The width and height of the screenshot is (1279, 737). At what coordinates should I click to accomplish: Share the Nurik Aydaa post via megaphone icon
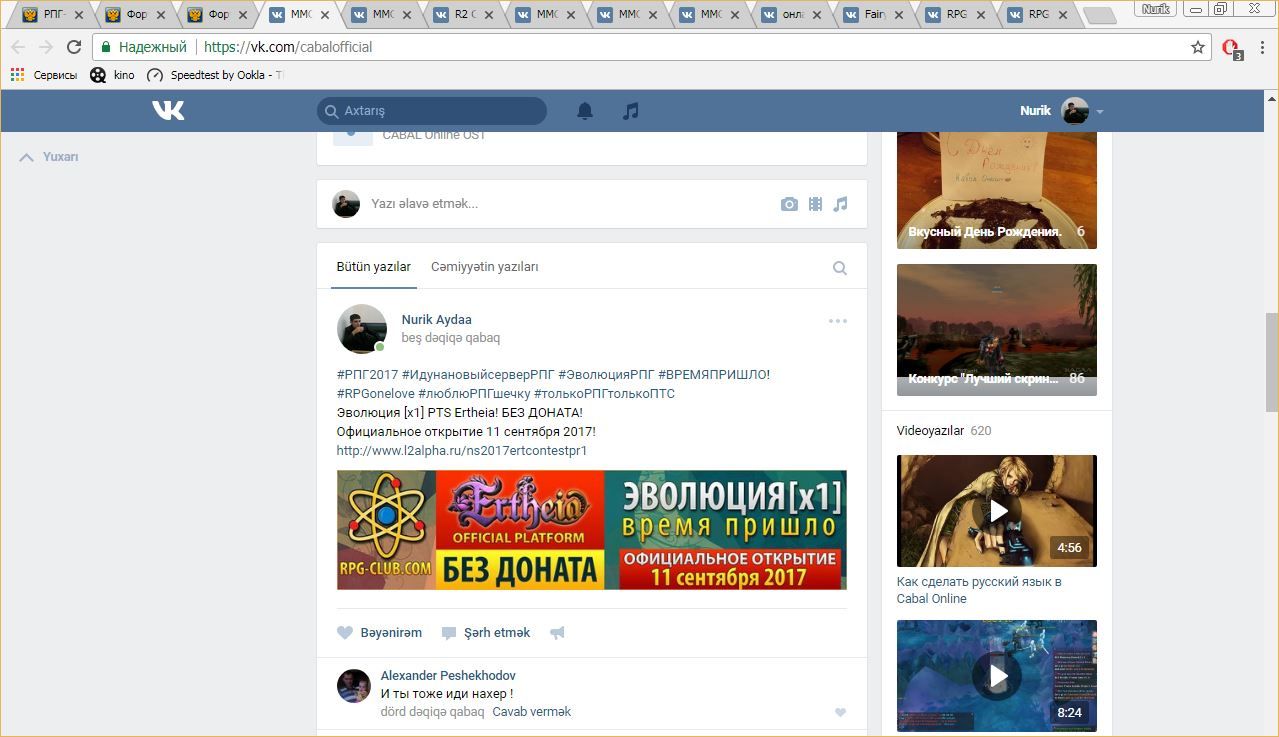(557, 633)
